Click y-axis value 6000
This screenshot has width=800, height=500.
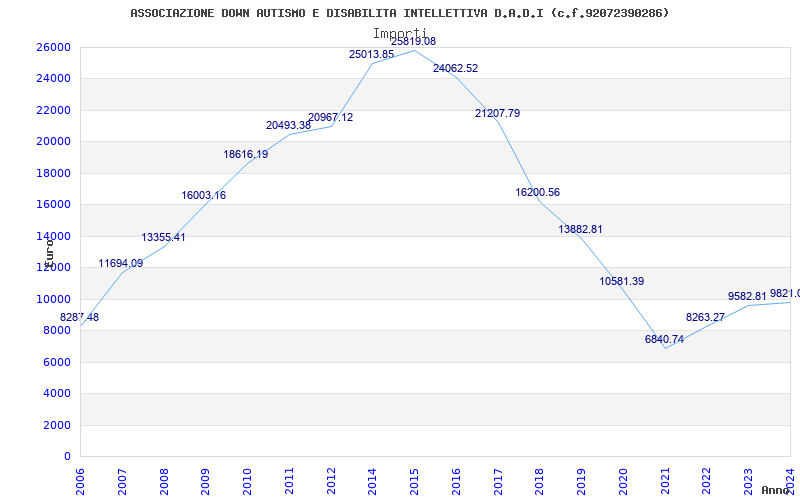tap(57, 362)
